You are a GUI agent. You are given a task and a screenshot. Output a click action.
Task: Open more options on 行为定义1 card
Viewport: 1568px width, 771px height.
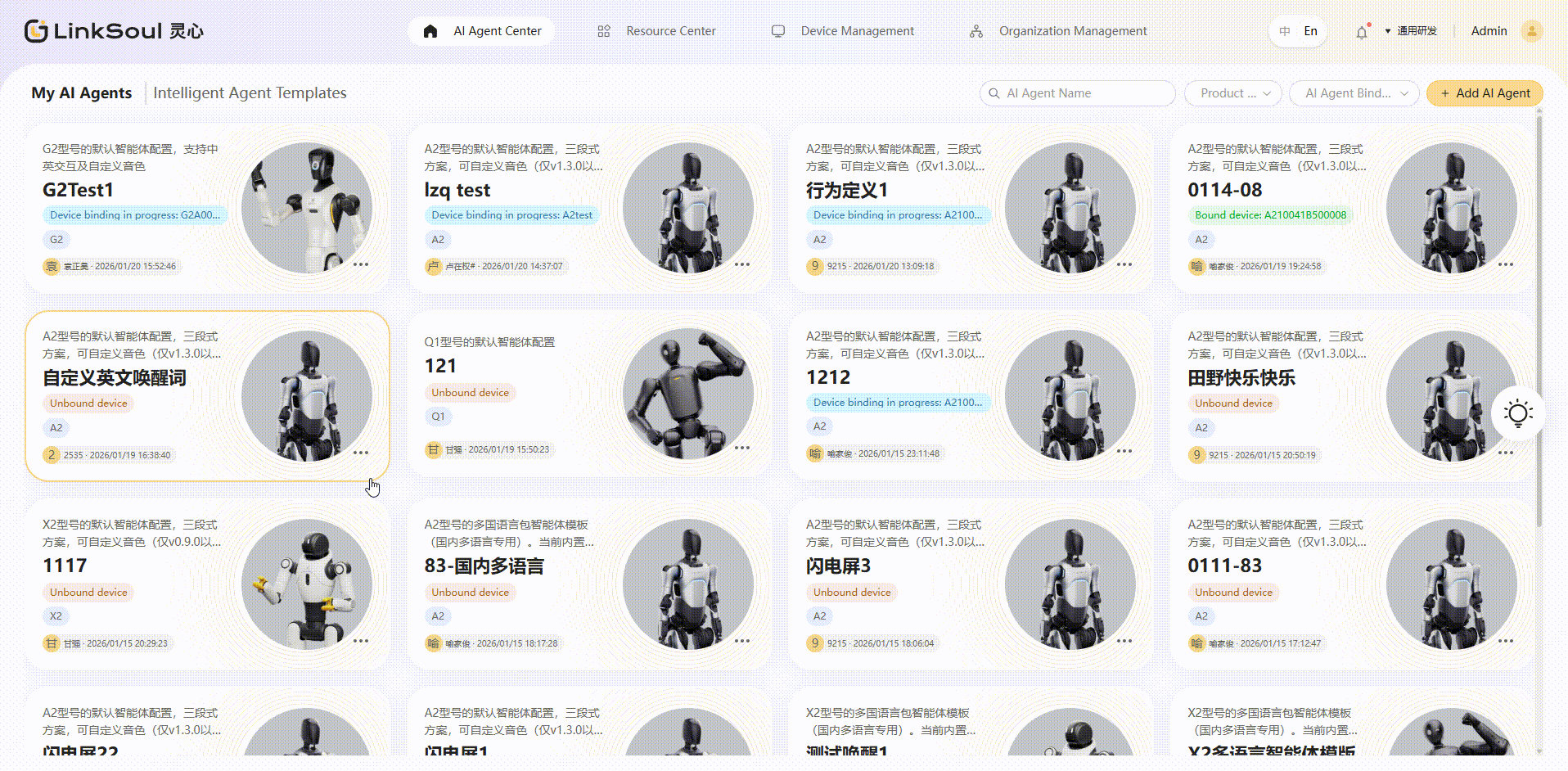click(x=1124, y=264)
